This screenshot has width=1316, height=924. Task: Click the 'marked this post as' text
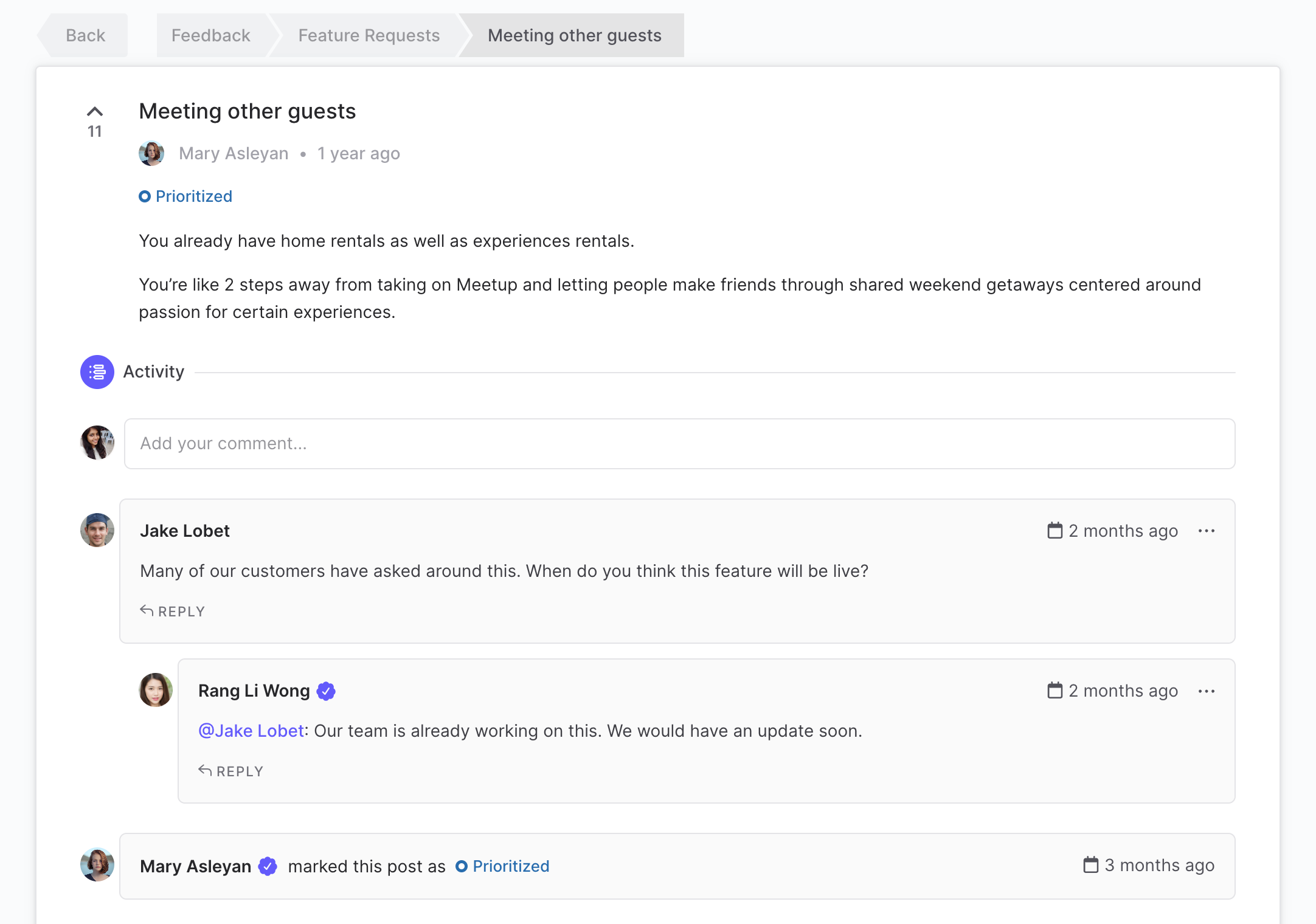point(367,866)
